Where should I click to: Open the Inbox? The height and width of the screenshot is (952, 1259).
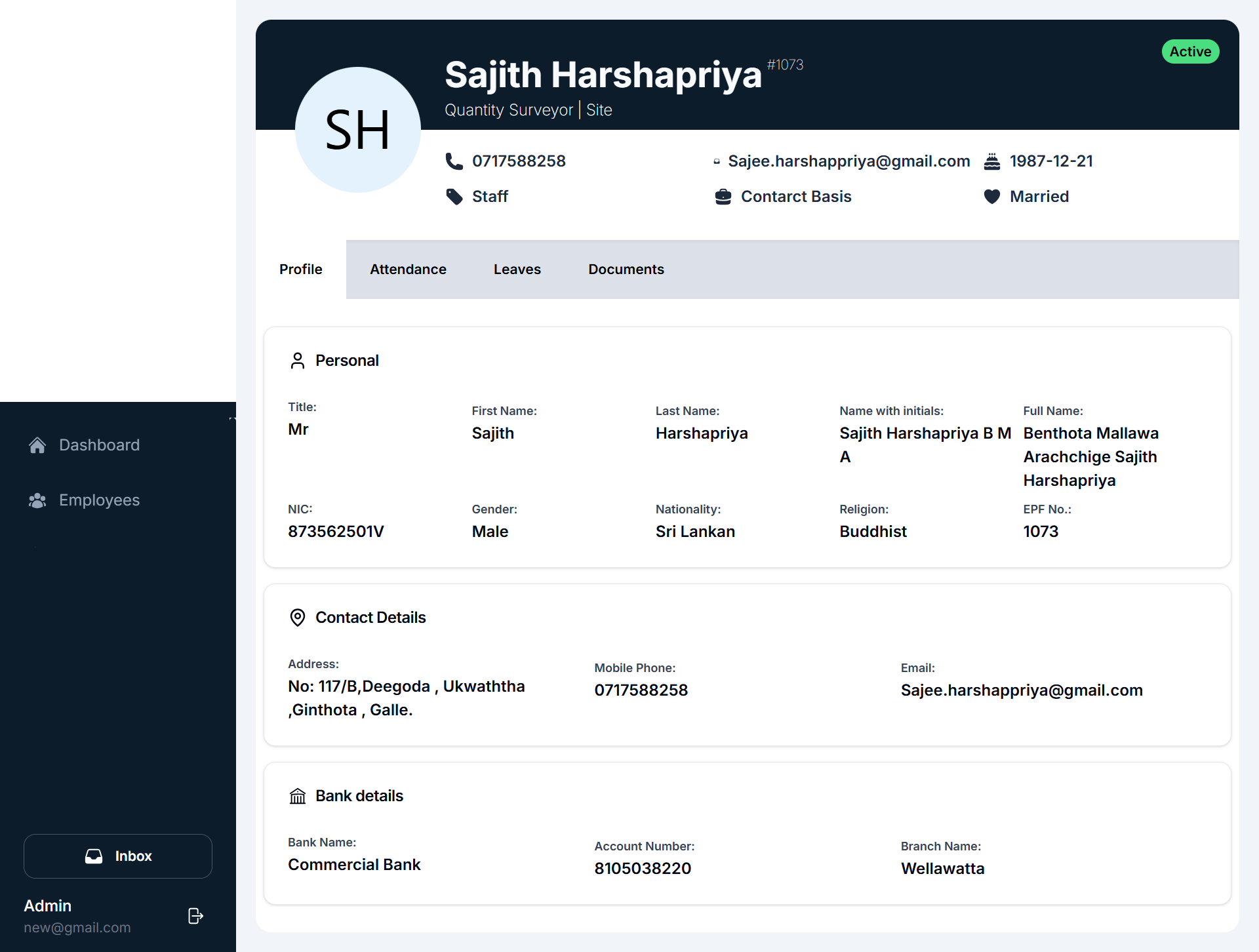click(x=117, y=856)
